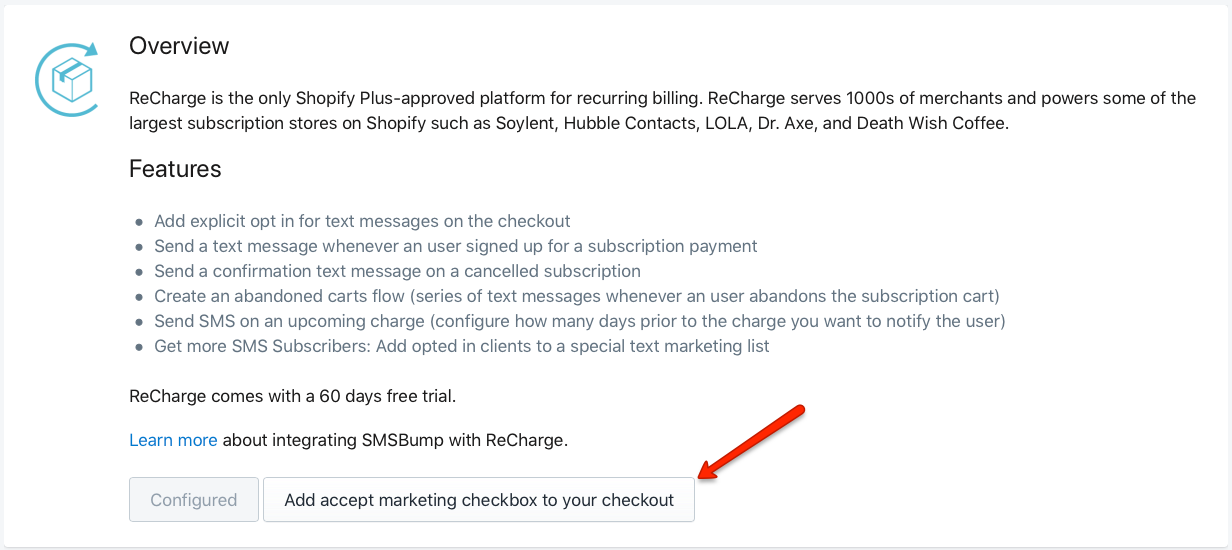Select the Features heading

click(x=175, y=169)
